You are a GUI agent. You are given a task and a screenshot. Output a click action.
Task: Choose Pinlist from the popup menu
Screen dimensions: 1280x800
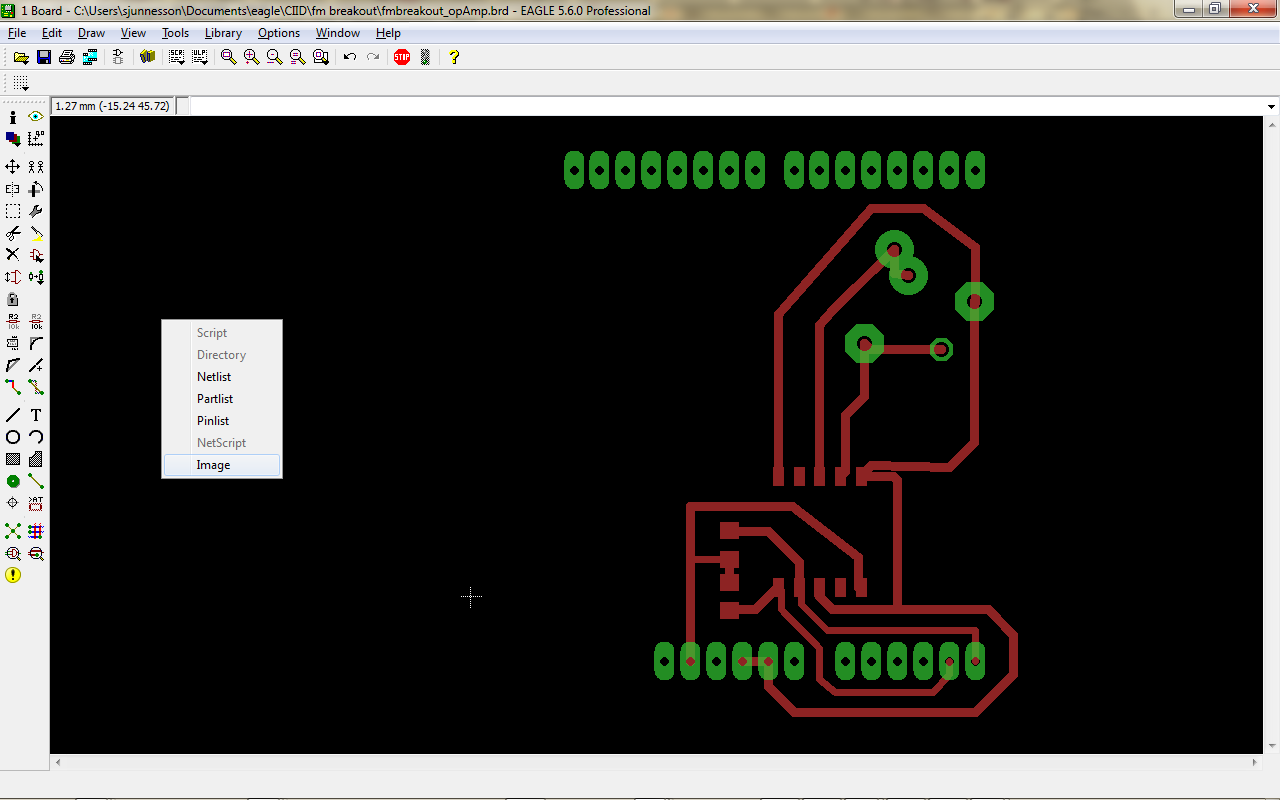click(x=222, y=421)
